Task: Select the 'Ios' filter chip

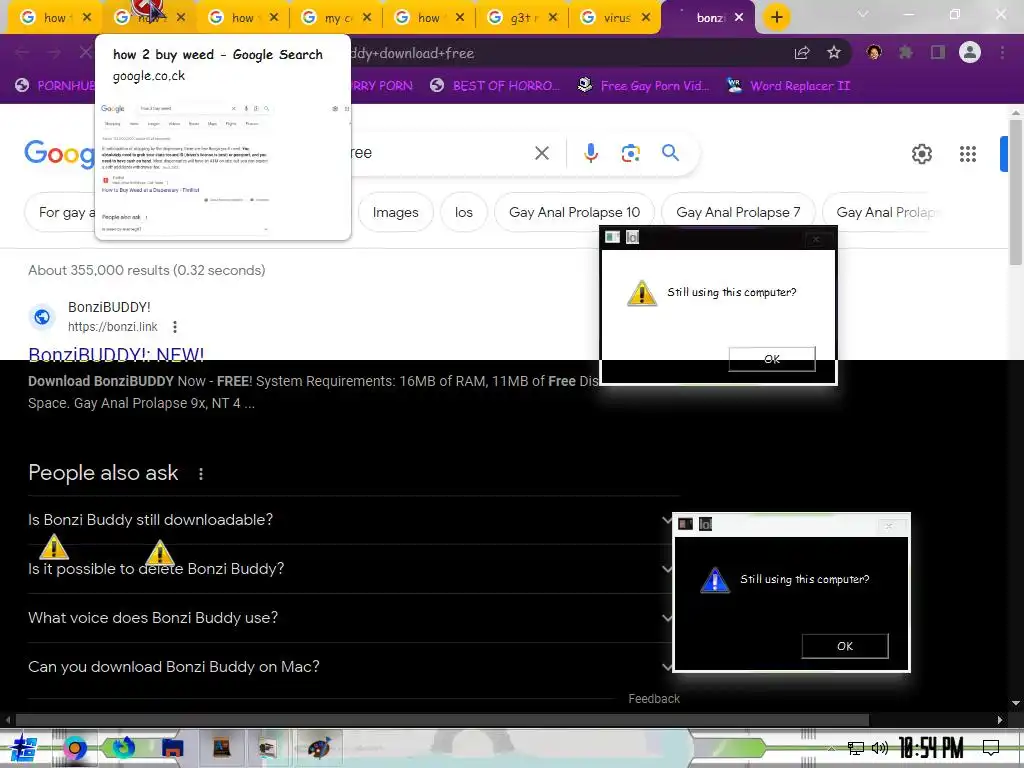Action: (x=464, y=212)
